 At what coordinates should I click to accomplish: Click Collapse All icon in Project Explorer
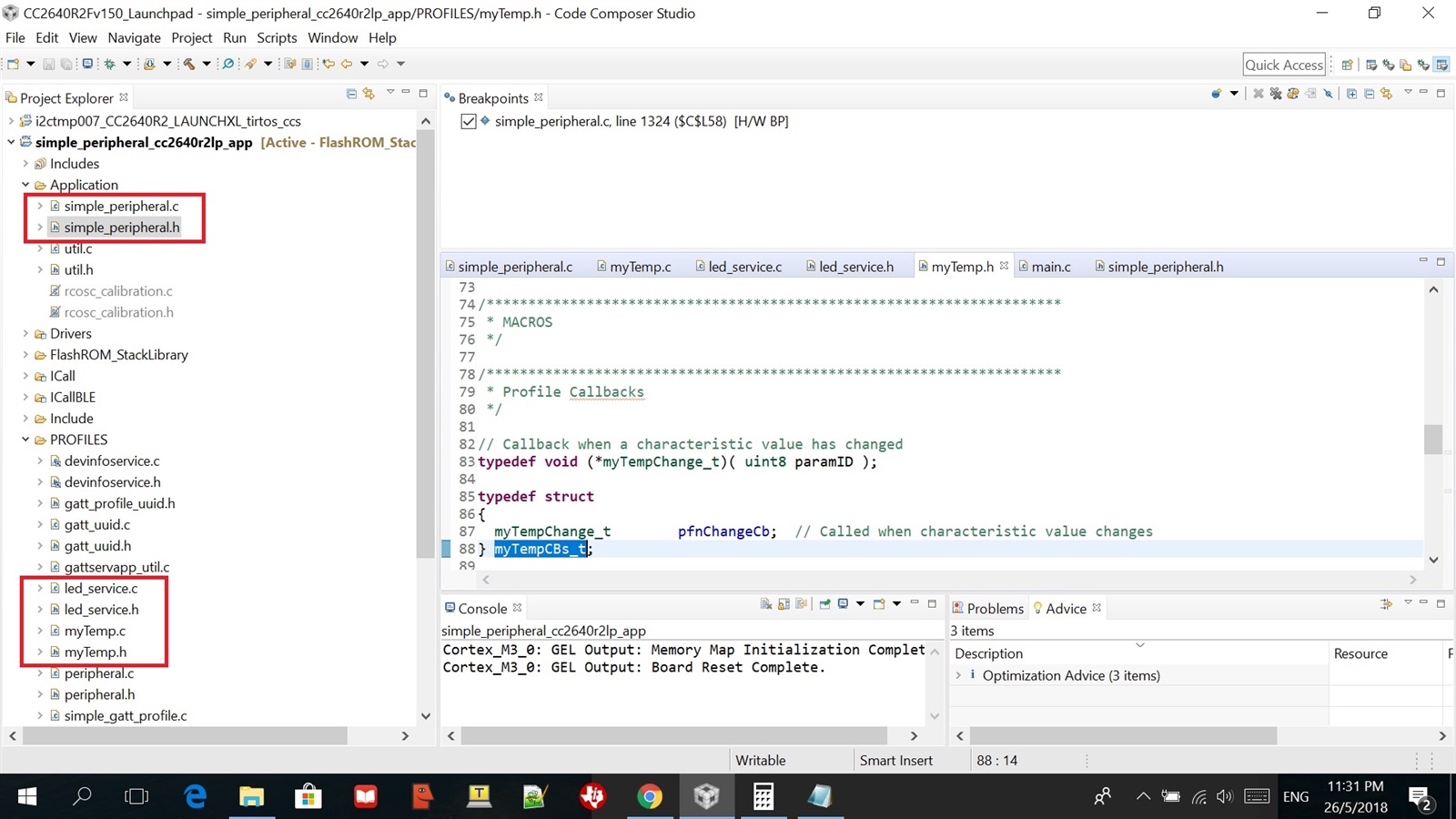[x=351, y=94]
